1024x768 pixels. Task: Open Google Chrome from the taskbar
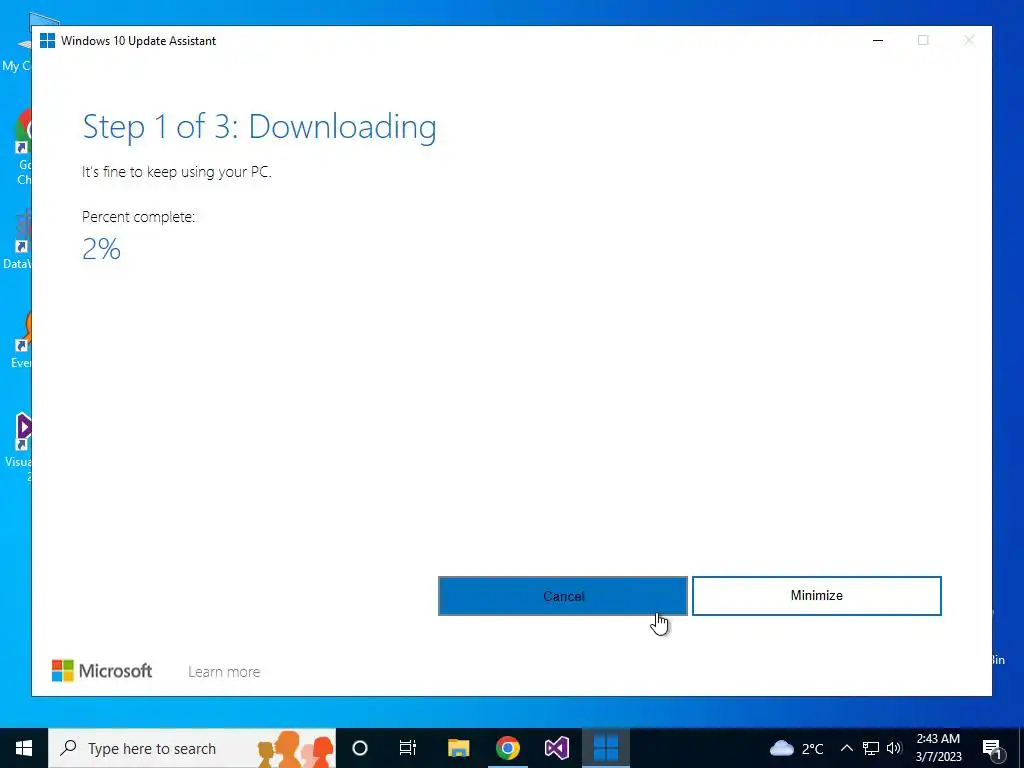(507, 748)
